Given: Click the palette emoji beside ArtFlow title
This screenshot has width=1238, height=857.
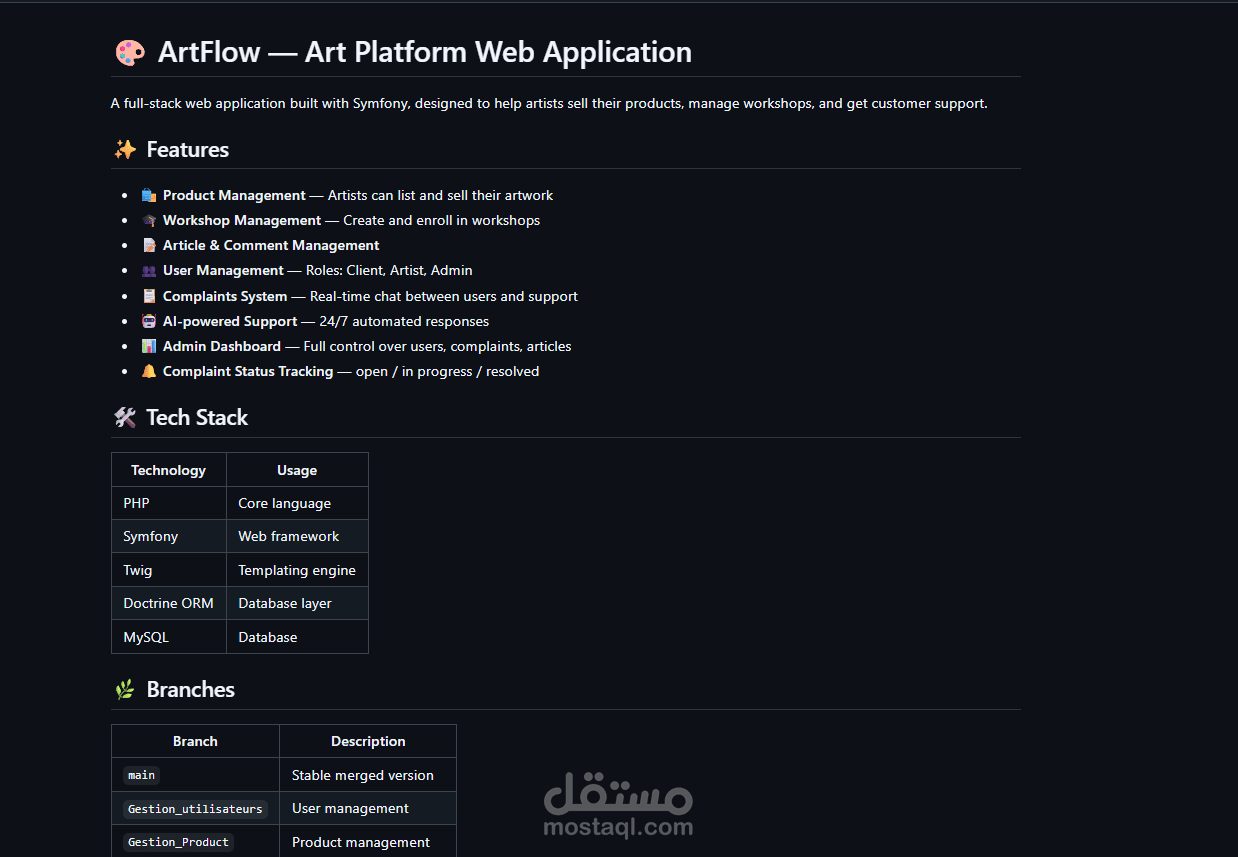Looking at the screenshot, I should pyautogui.click(x=130, y=53).
